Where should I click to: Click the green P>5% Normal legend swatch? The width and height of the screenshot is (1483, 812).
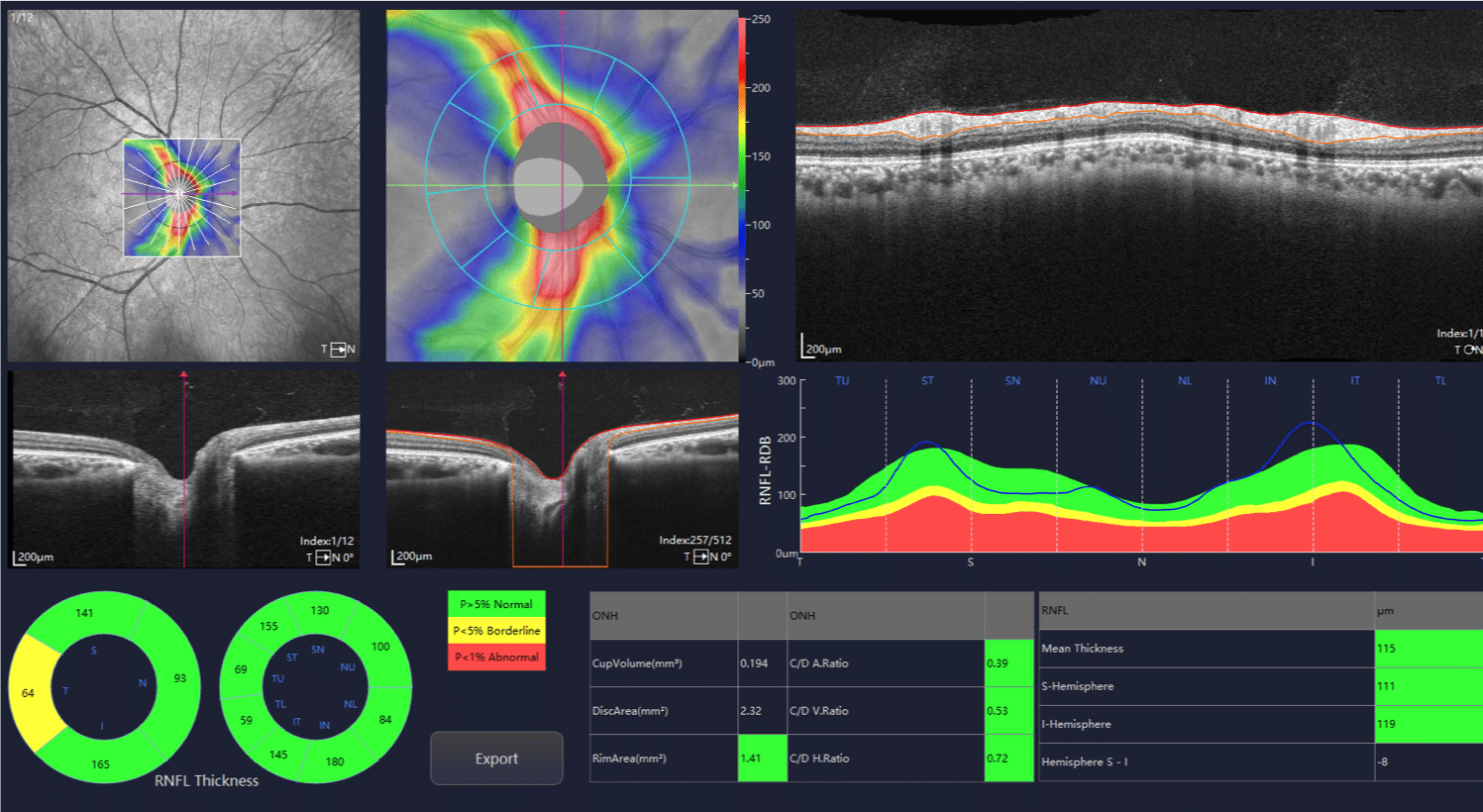(x=496, y=604)
